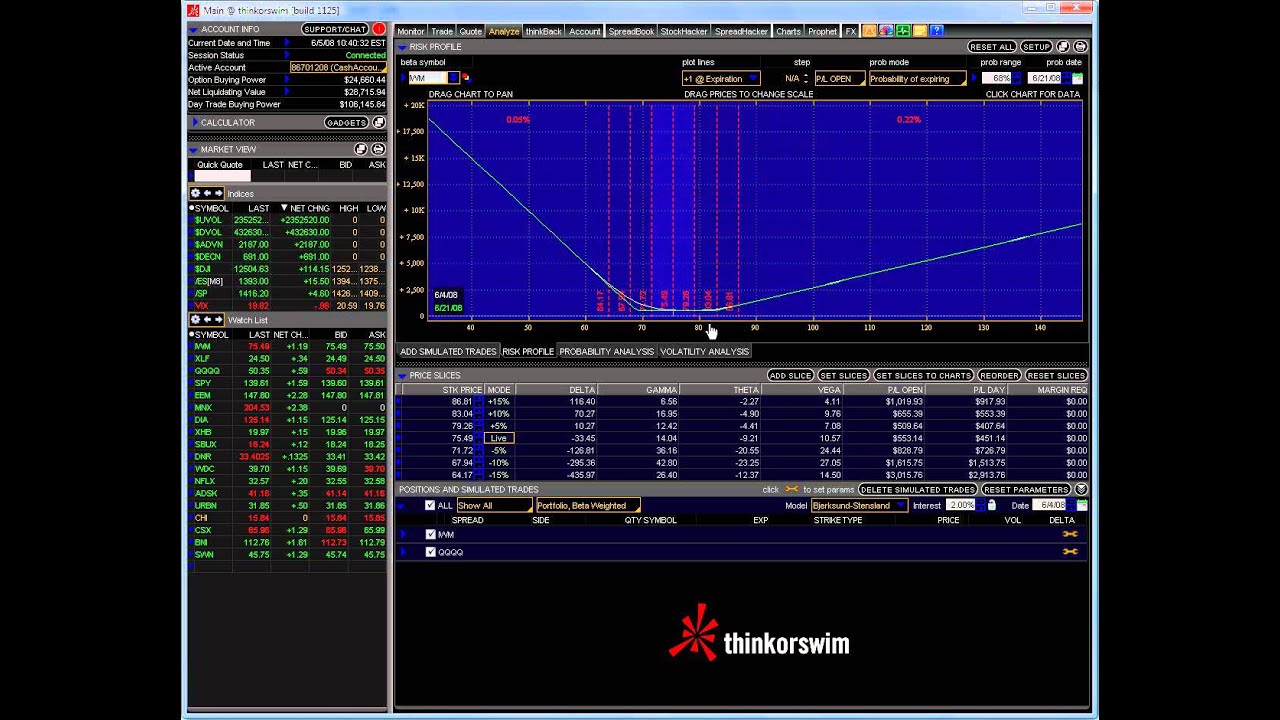Click the wrench settings icon on QQQQ row

[x=1070, y=552]
